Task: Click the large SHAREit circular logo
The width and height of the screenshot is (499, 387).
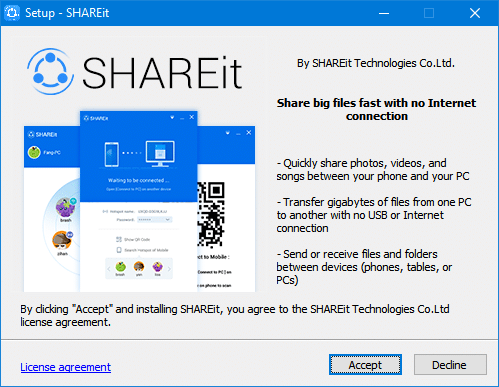Action: 50,71
